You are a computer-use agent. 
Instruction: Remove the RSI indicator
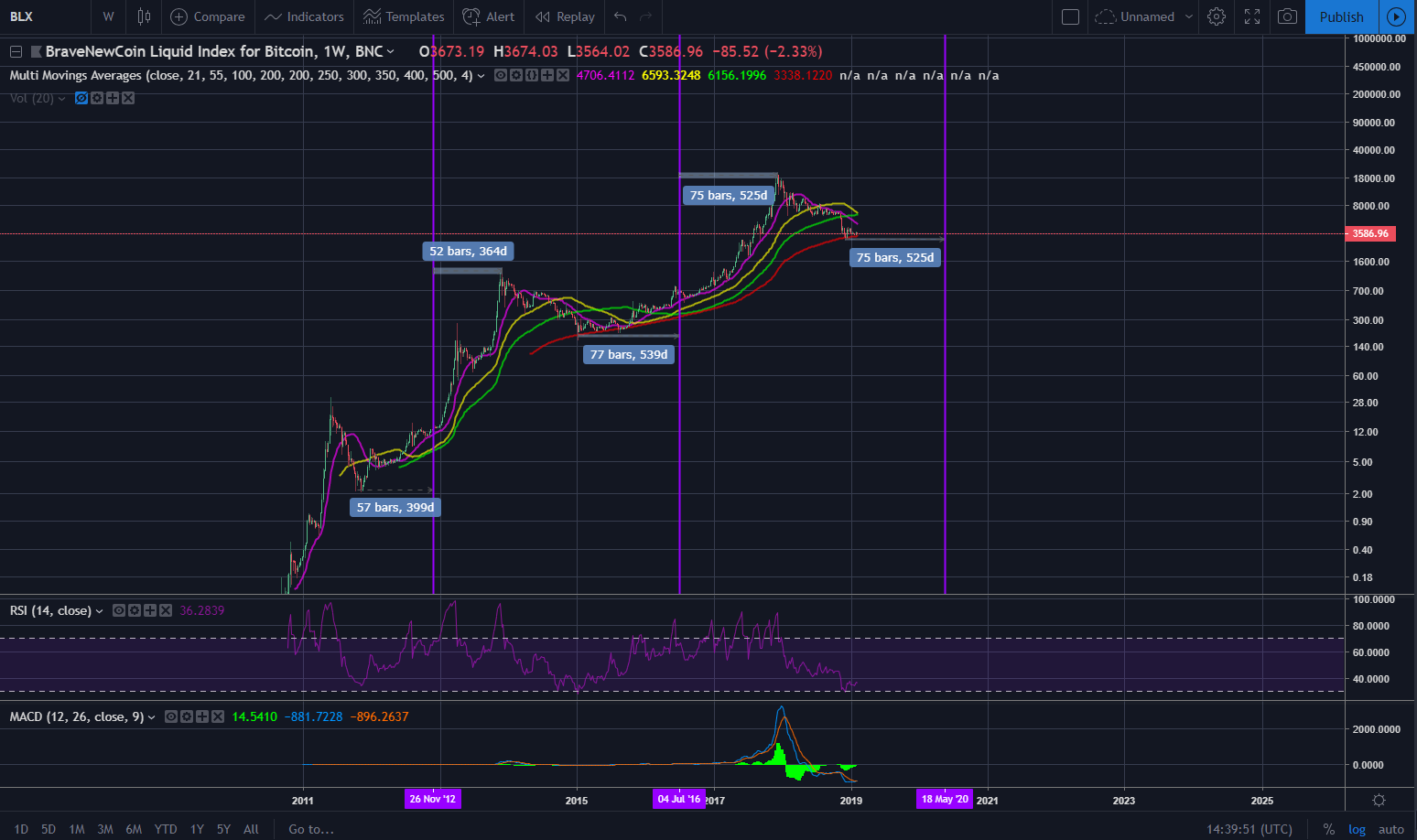pyautogui.click(x=166, y=610)
